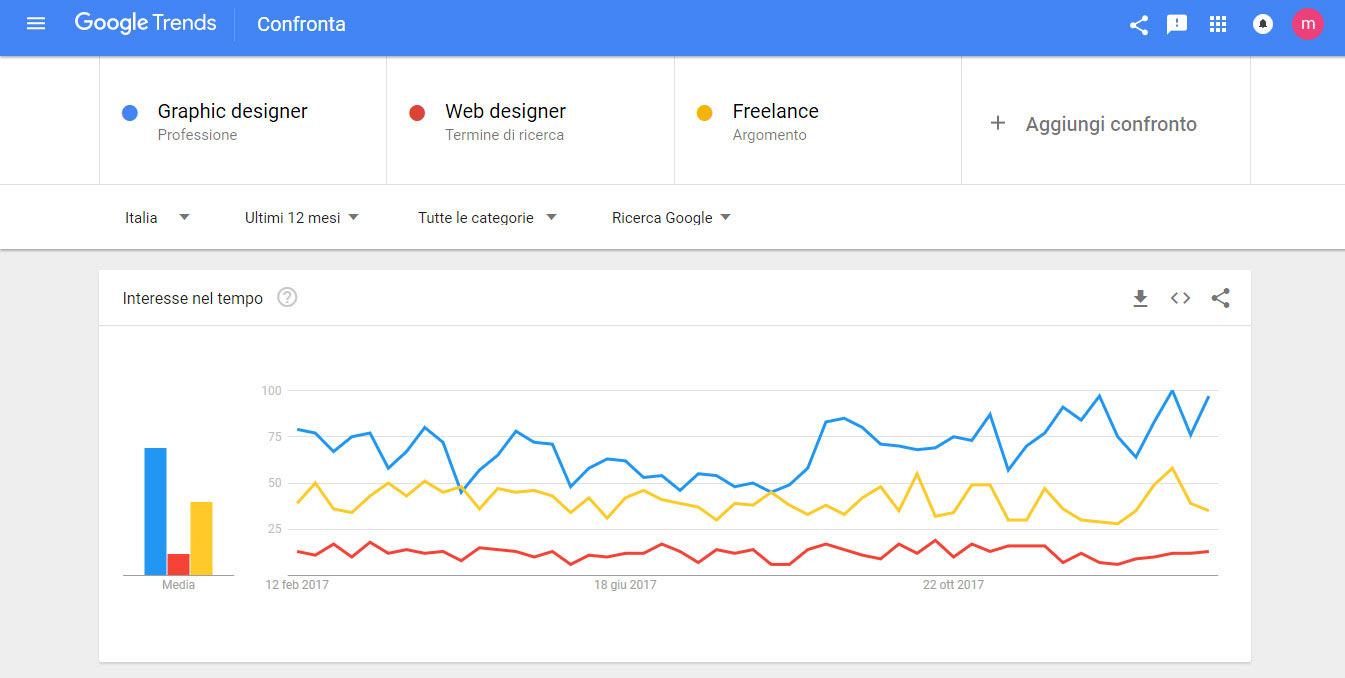Screen dimensions: 1345x678
Task: Select the Web designer search term box
Action: point(530,121)
